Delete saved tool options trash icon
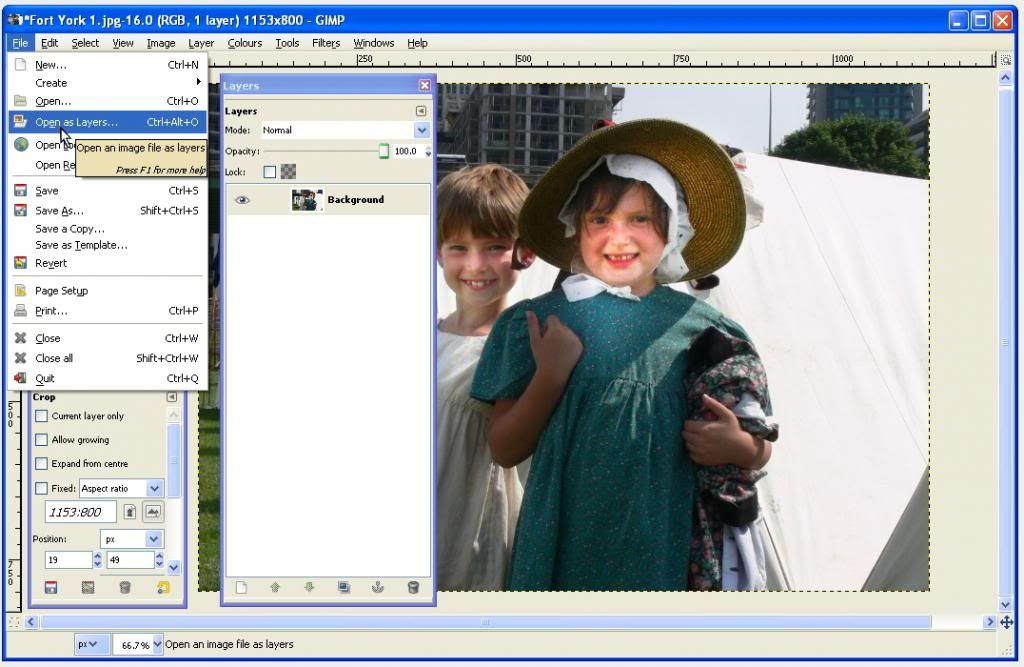 (x=125, y=587)
